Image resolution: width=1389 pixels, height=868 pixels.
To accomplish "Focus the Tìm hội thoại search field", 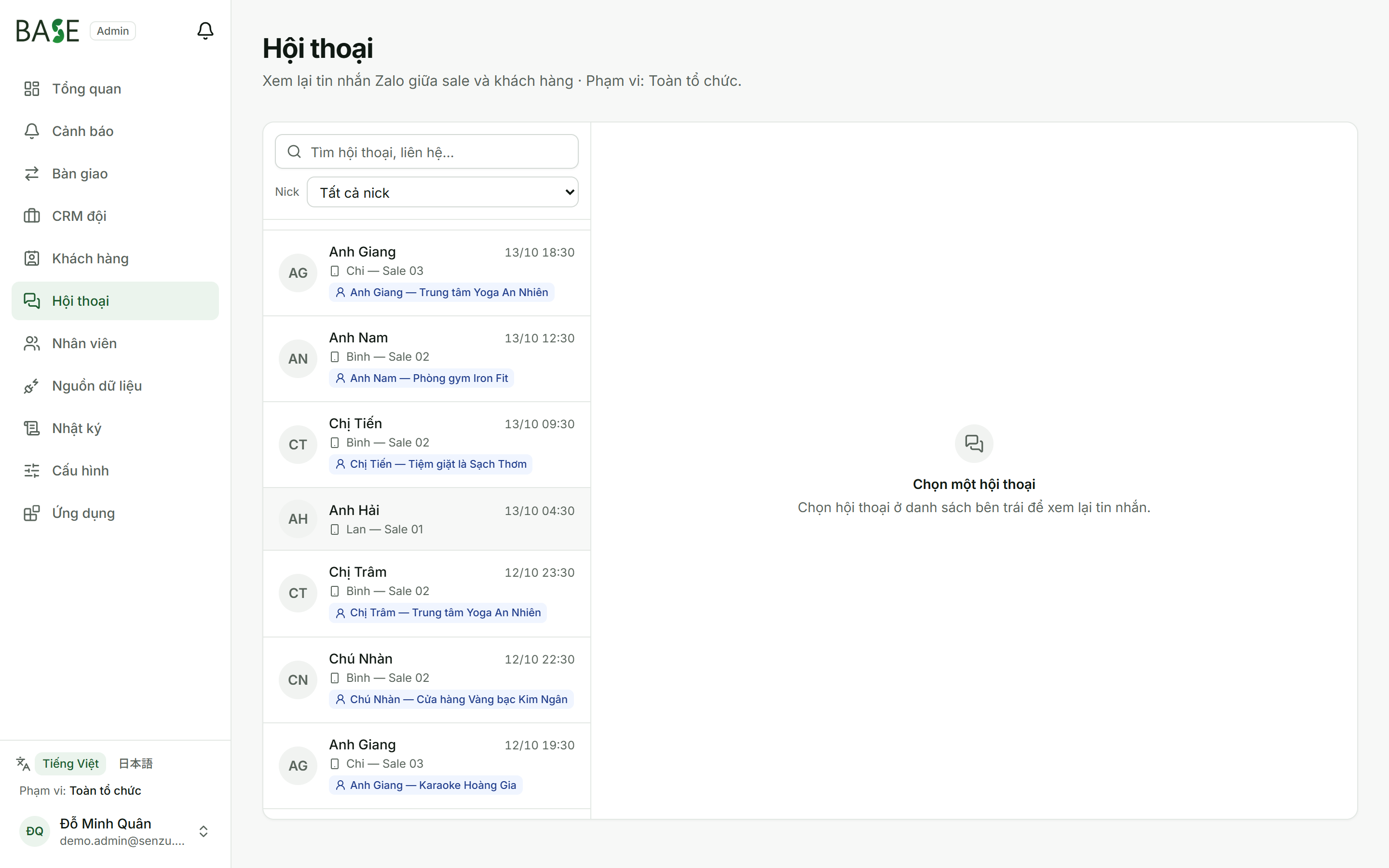I will tap(426, 152).
